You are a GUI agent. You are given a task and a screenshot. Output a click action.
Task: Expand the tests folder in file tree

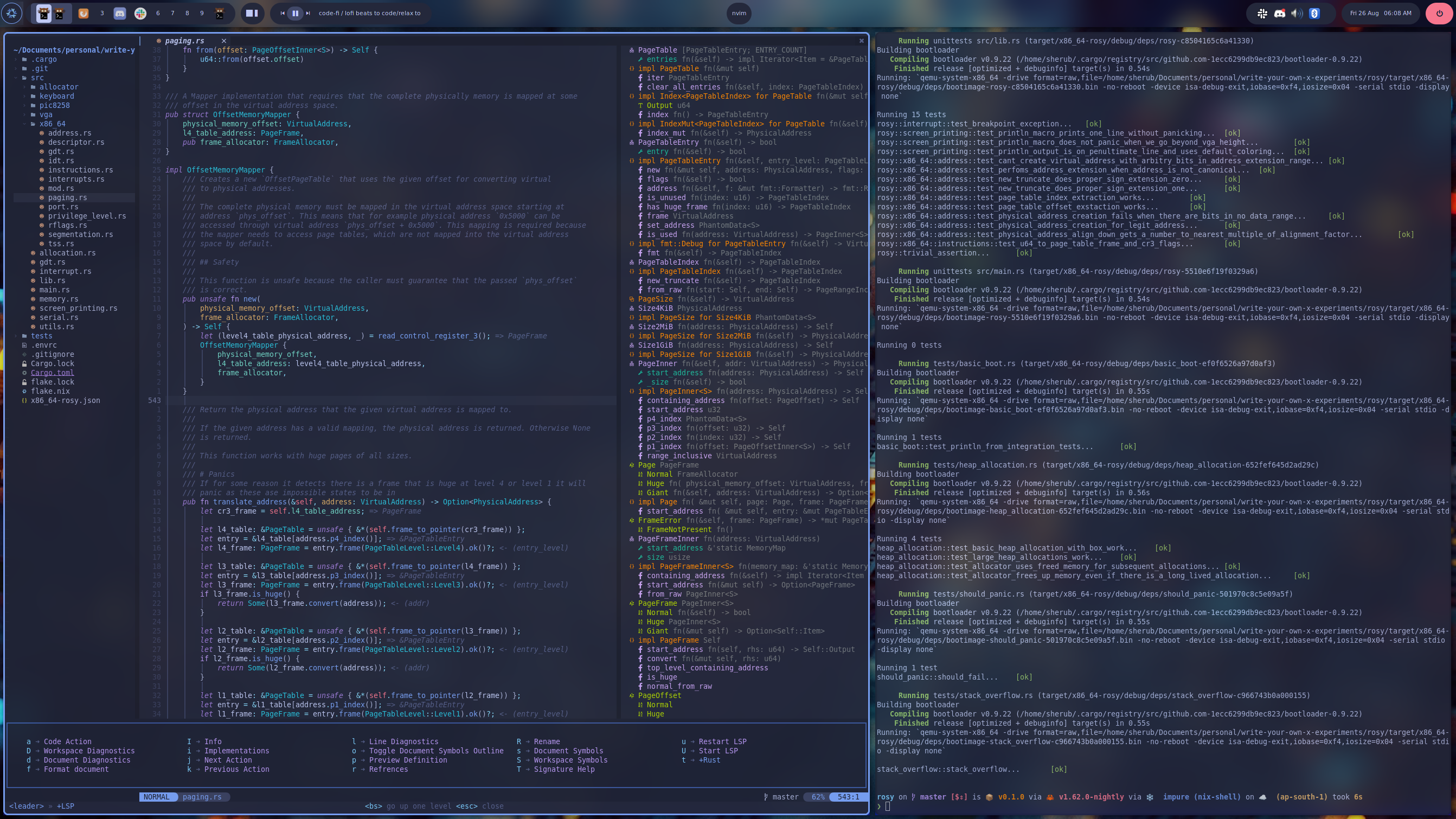click(x=41, y=336)
